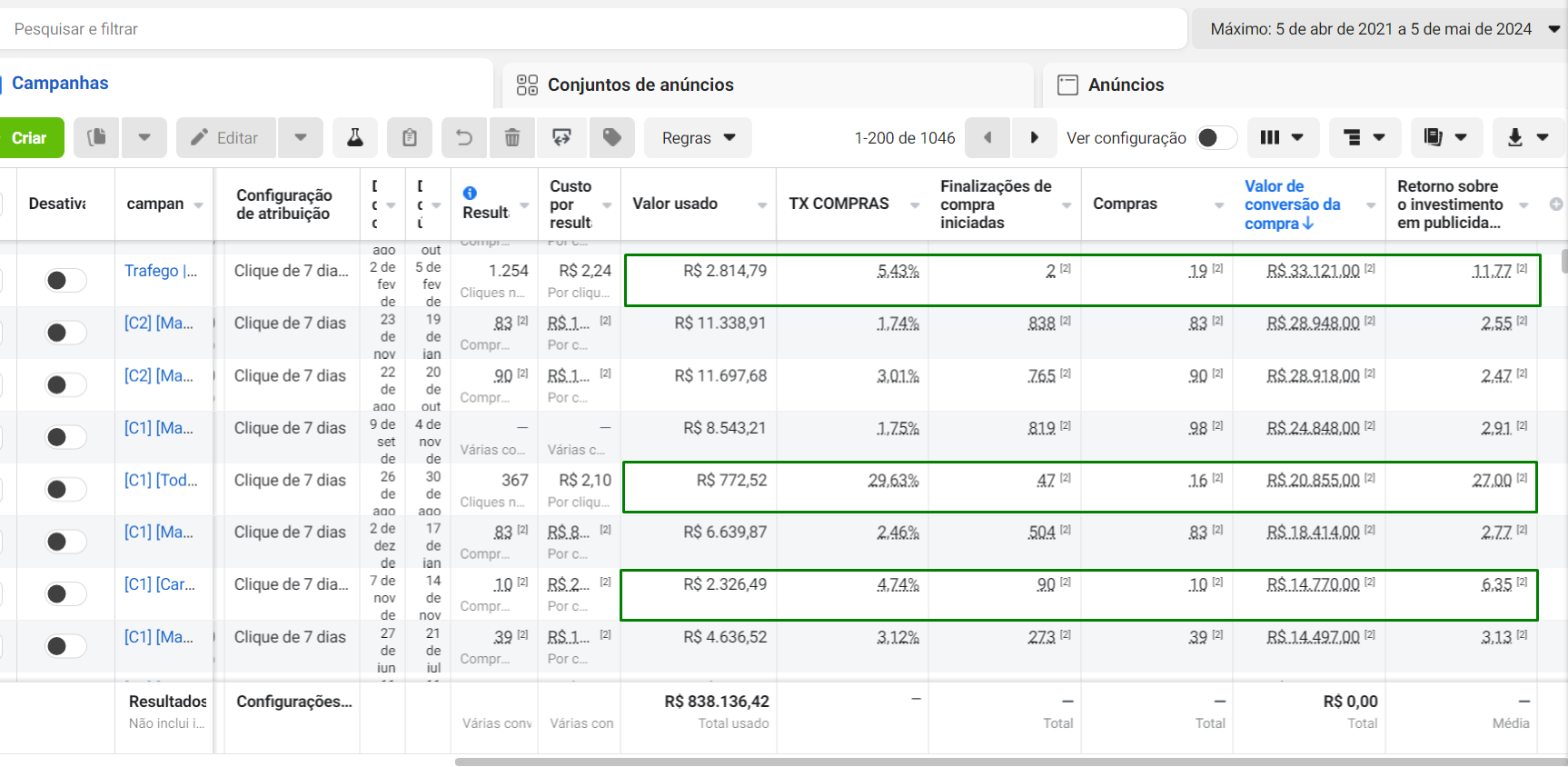
Task: Toggle switch for campaign with R$ 4.636,52 used
Action: click(x=66, y=646)
